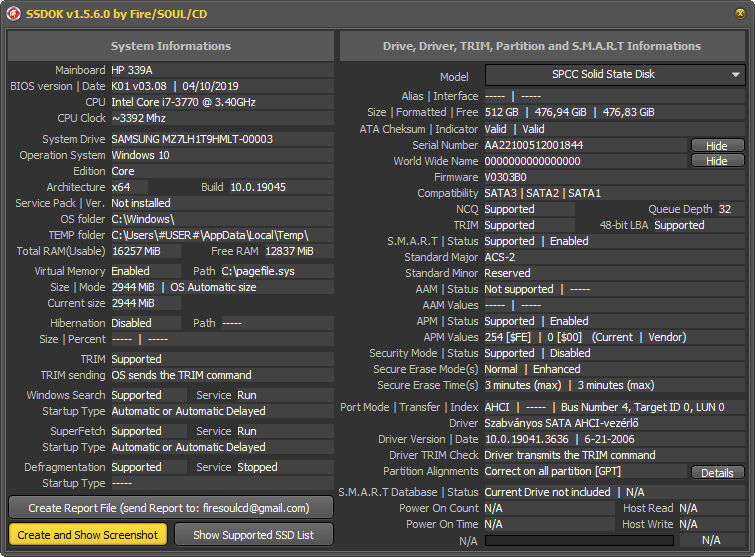Click BIOS version K01 v03.08
The width and height of the screenshot is (755, 557).
(139, 86)
